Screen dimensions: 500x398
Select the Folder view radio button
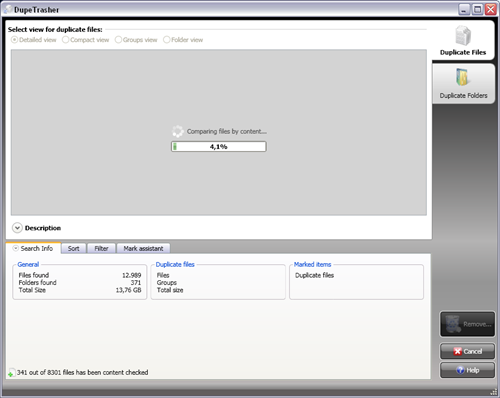(167, 40)
